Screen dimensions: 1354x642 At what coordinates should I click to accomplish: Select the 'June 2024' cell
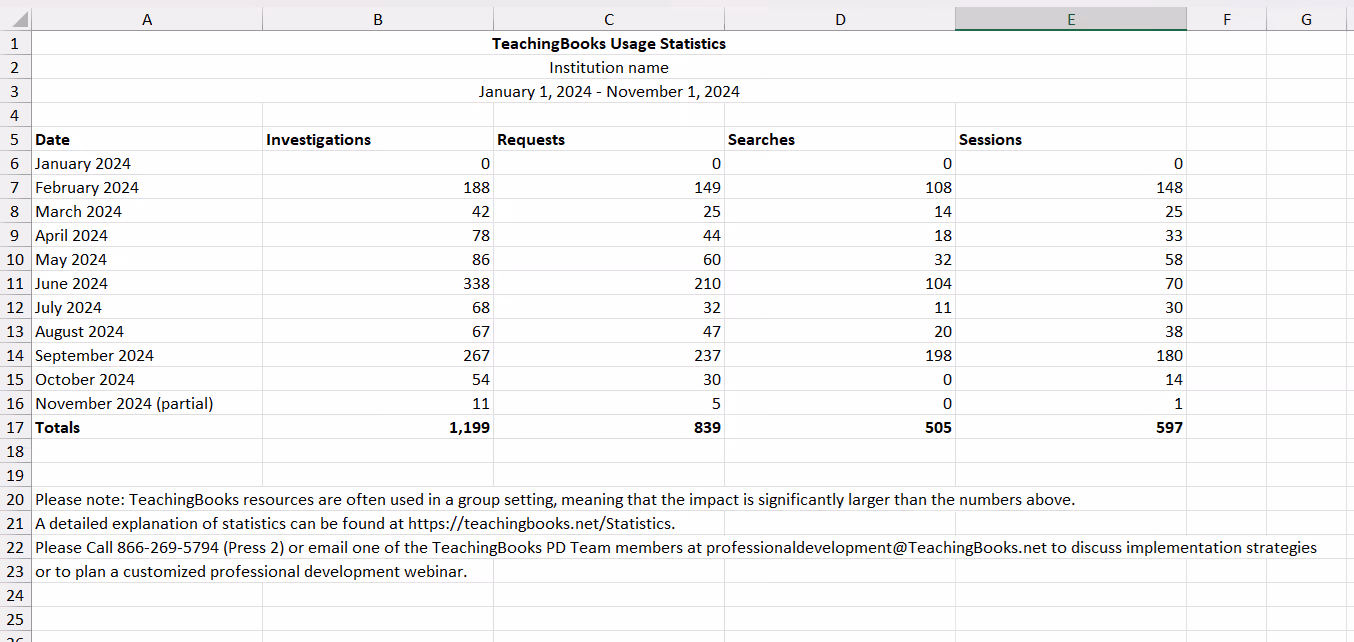(148, 284)
